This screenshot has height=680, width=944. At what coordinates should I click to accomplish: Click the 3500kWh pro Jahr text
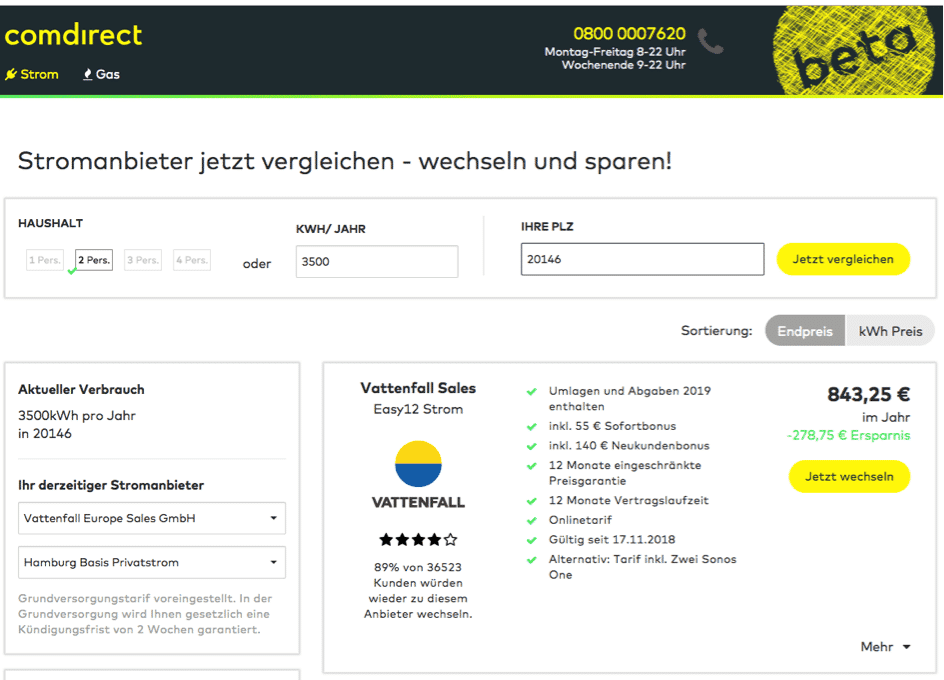(77, 416)
